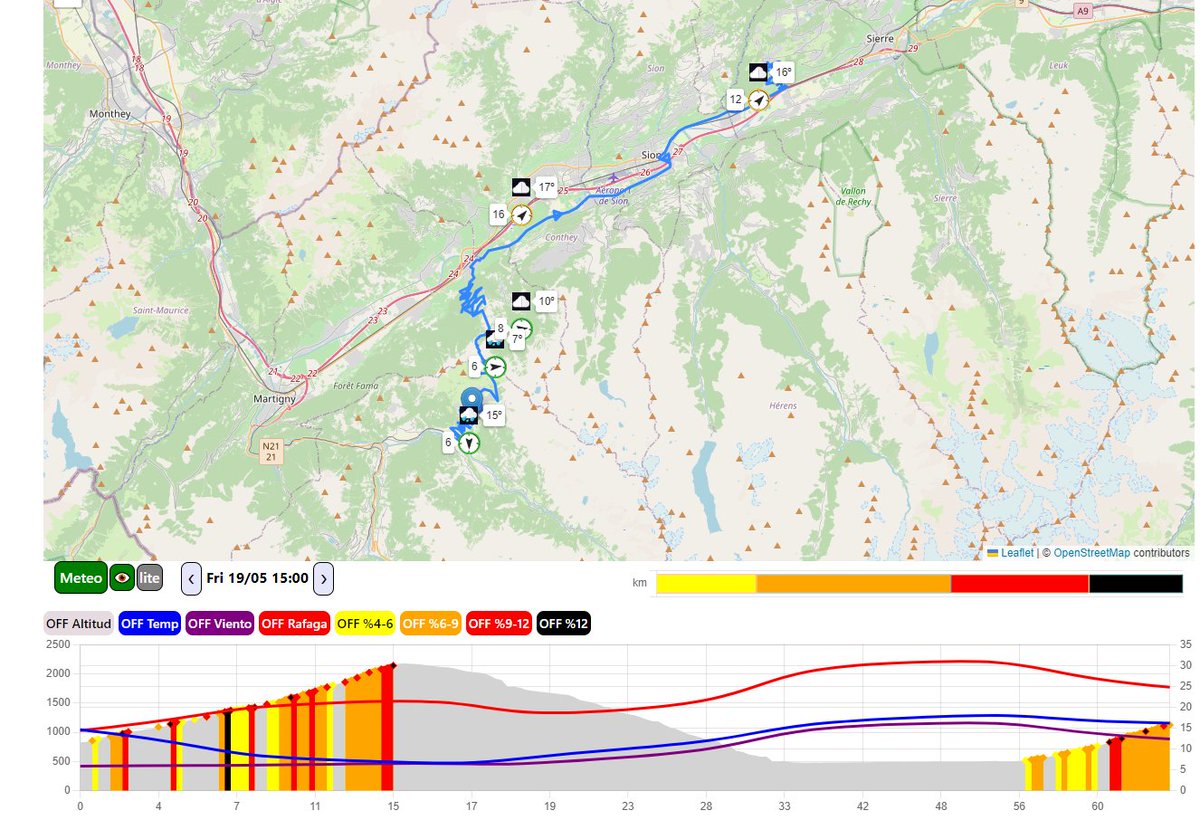Click the rain weather icon beside 7°
Viewport: 1200px width, 820px height.
[x=495, y=340]
